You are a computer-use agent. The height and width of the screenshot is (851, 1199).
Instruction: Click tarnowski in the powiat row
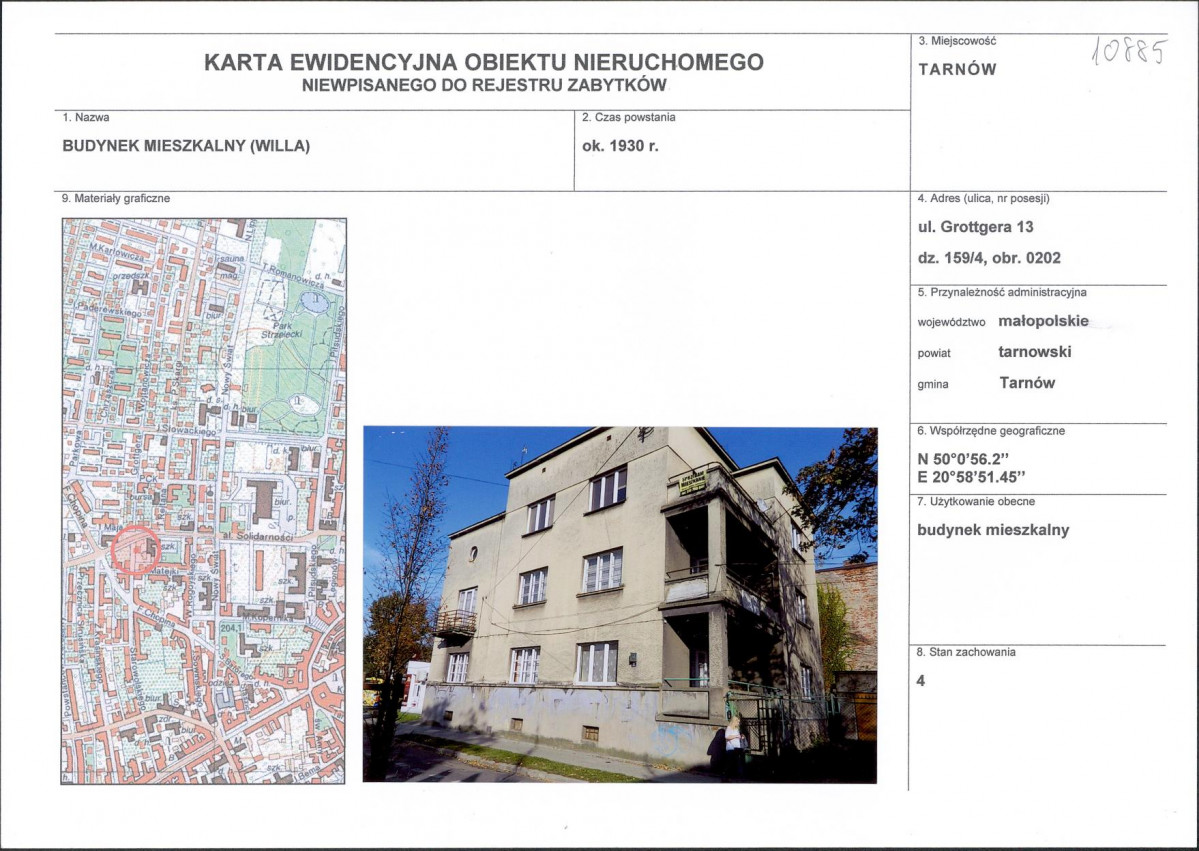(x=1035, y=351)
